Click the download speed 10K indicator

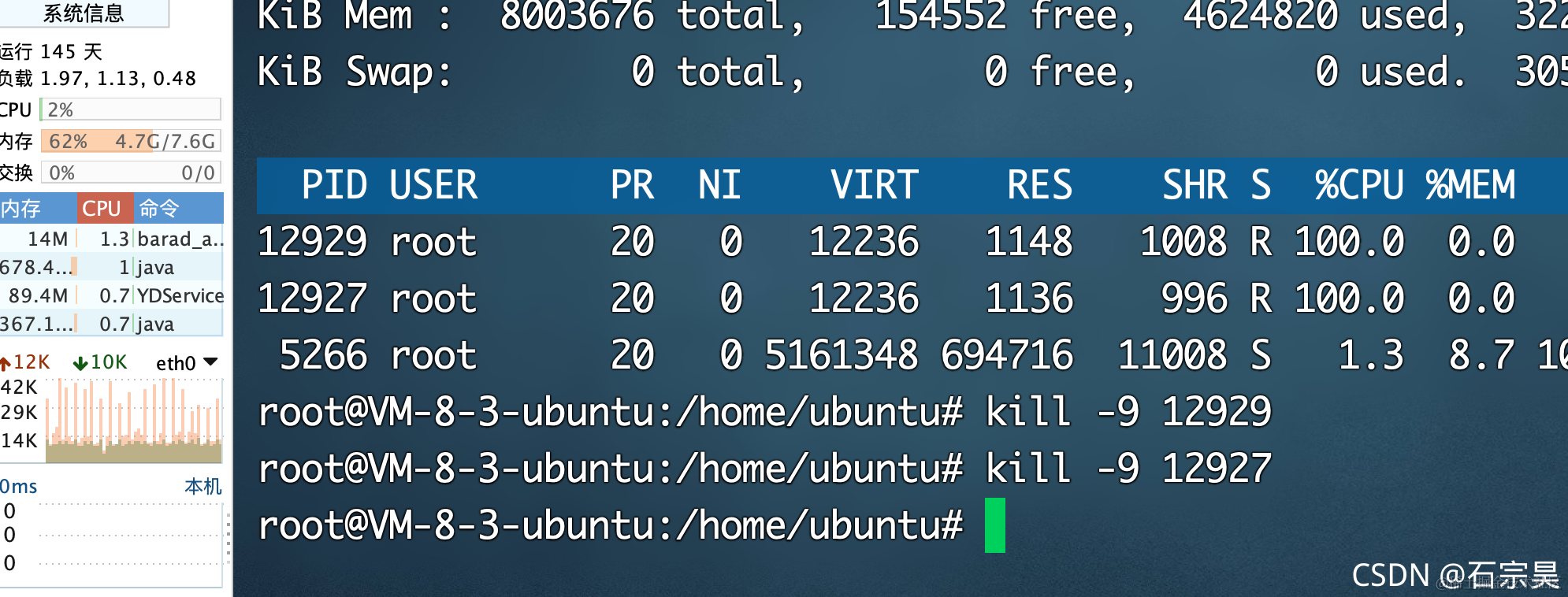[100, 362]
